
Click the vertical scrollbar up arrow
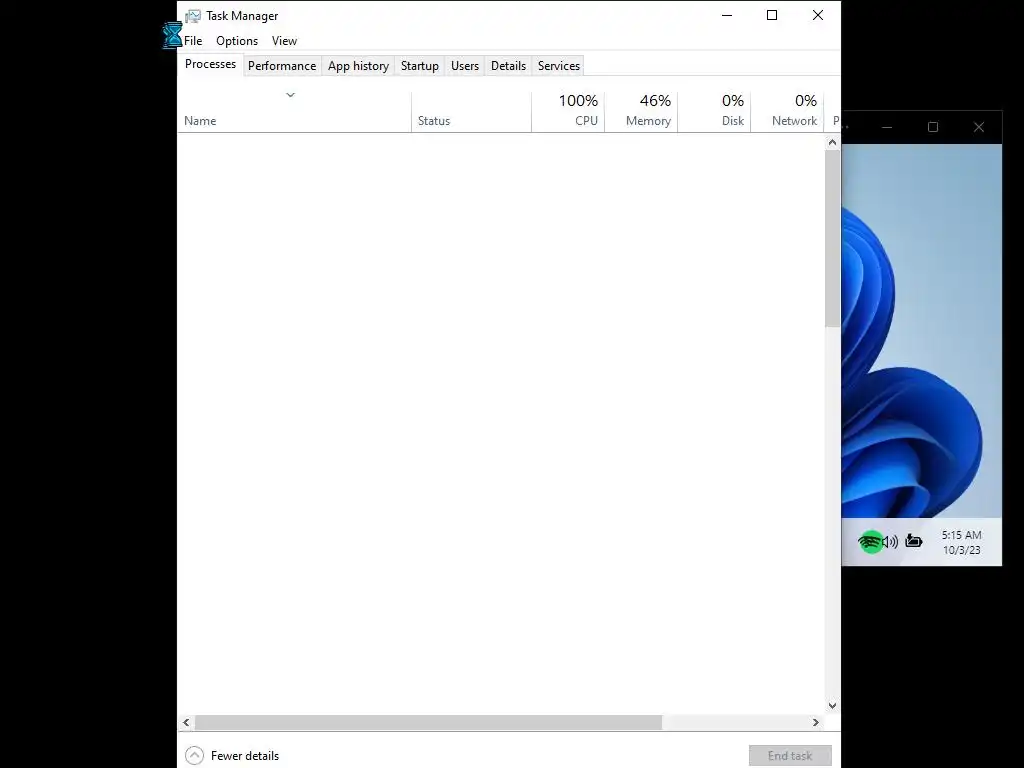832,142
